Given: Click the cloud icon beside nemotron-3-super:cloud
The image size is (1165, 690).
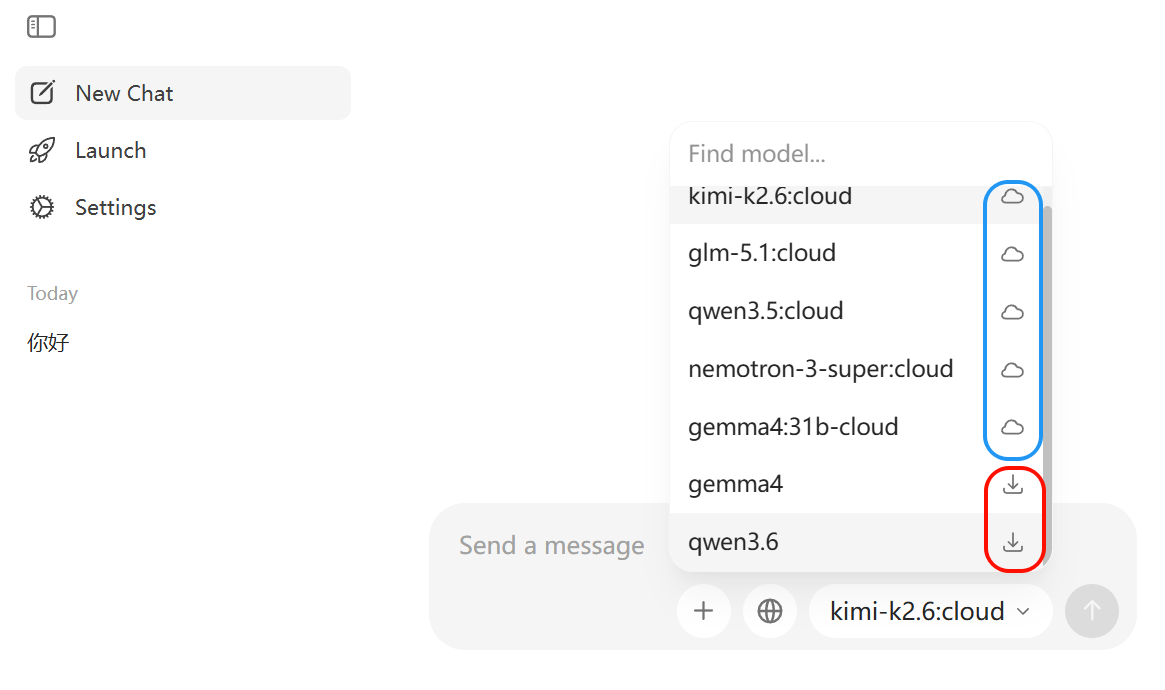Looking at the screenshot, I should coord(1012,369).
